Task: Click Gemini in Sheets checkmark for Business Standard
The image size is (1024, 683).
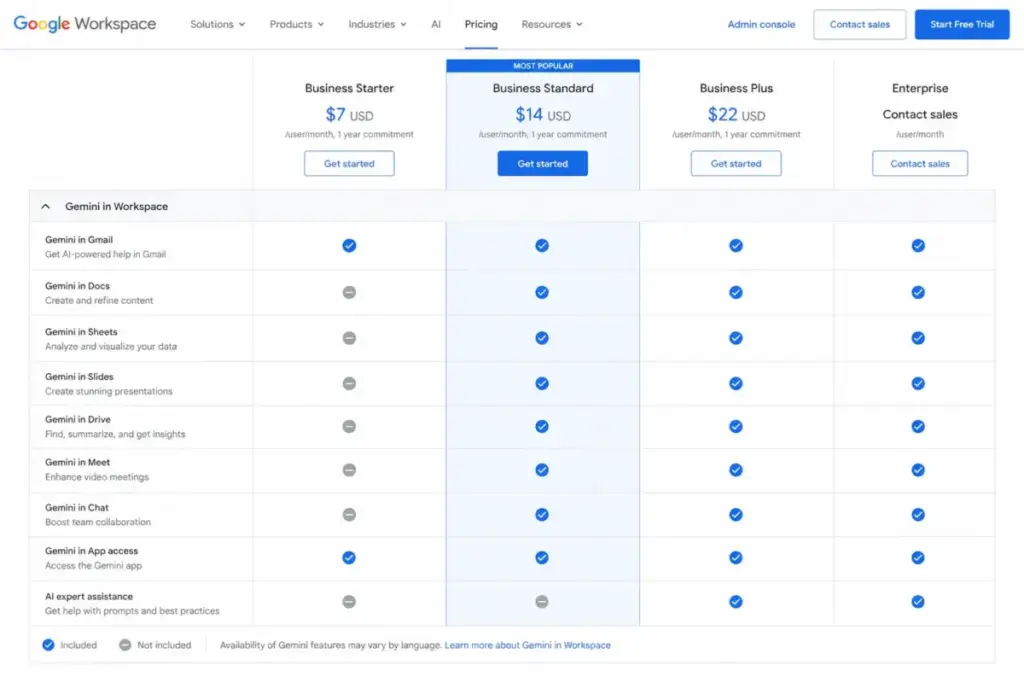Action: [x=541, y=338]
